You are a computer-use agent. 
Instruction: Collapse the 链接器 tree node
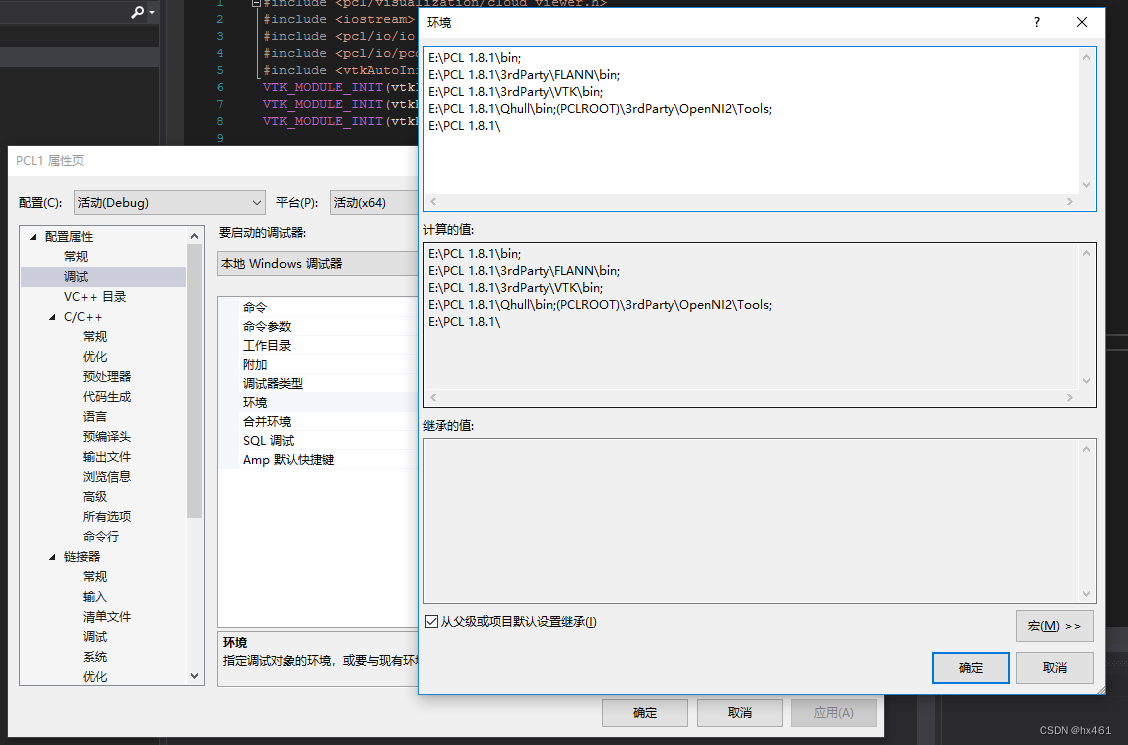(53, 556)
